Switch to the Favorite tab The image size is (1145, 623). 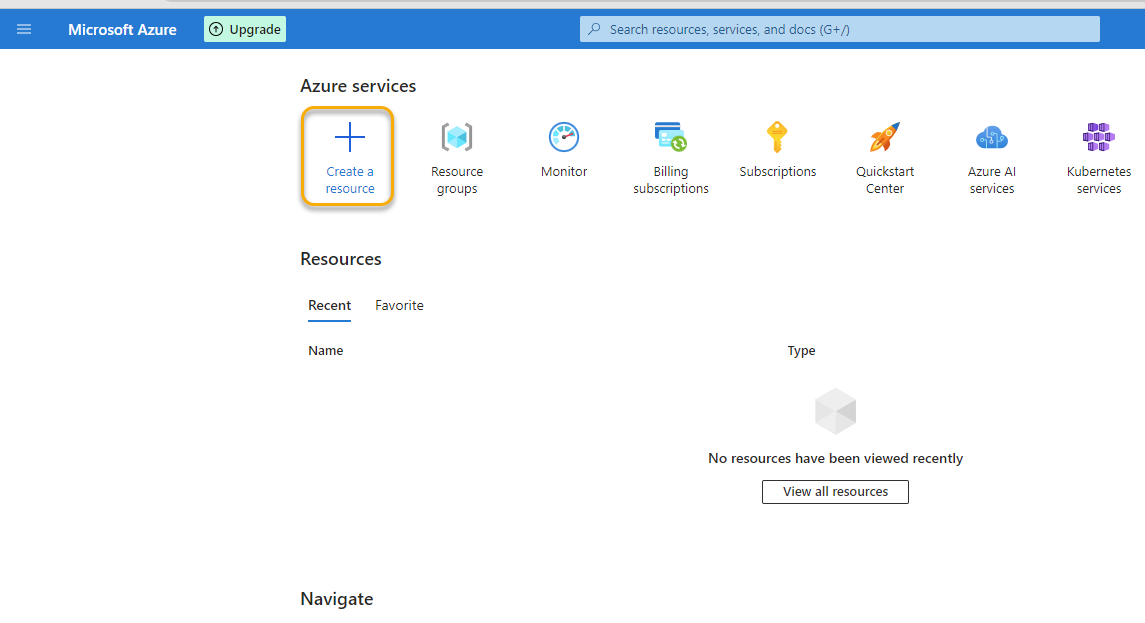coord(399,305)
